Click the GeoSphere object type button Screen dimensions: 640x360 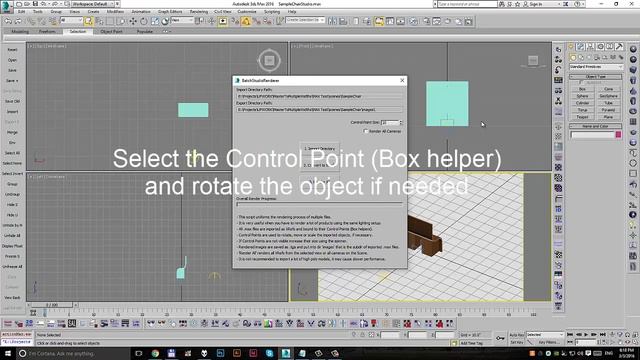pos(608,96)
